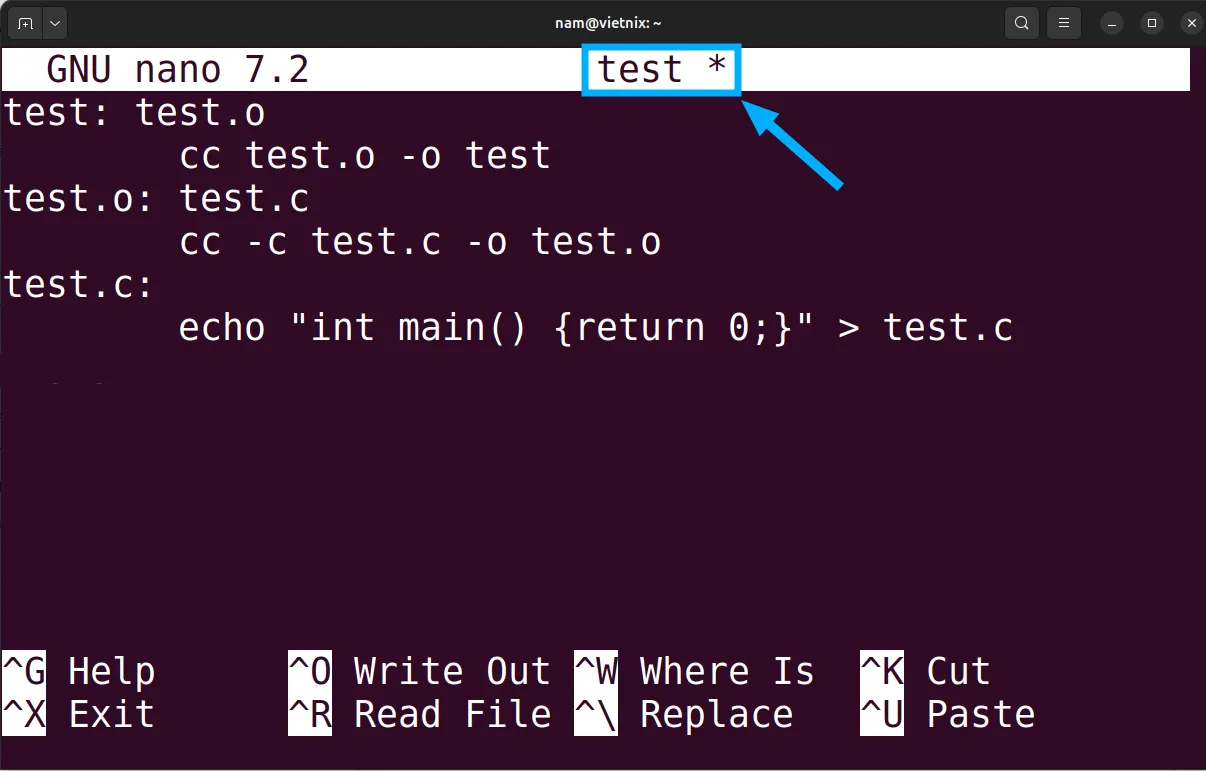
Task: Click the terminal search magnifier icon
Action: pos(1021,23)
